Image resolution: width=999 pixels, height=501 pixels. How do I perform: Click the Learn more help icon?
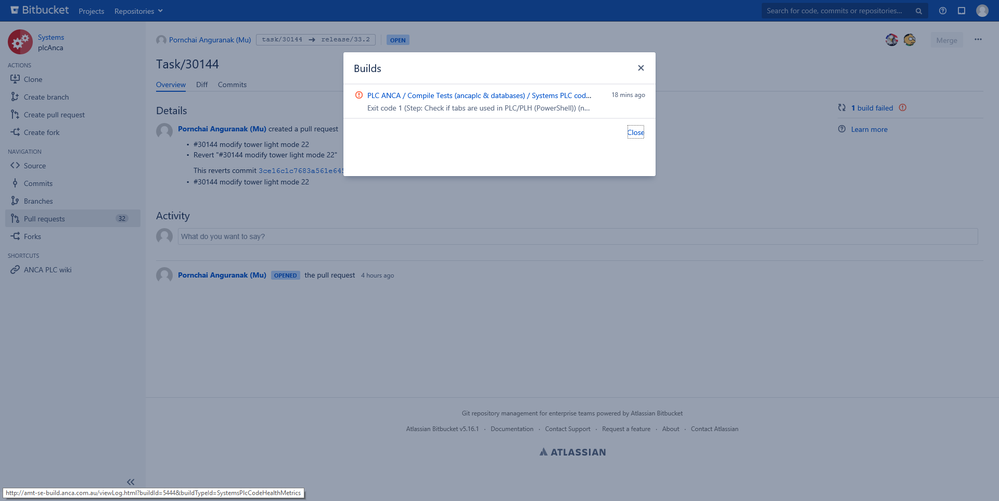click(842, 129)
